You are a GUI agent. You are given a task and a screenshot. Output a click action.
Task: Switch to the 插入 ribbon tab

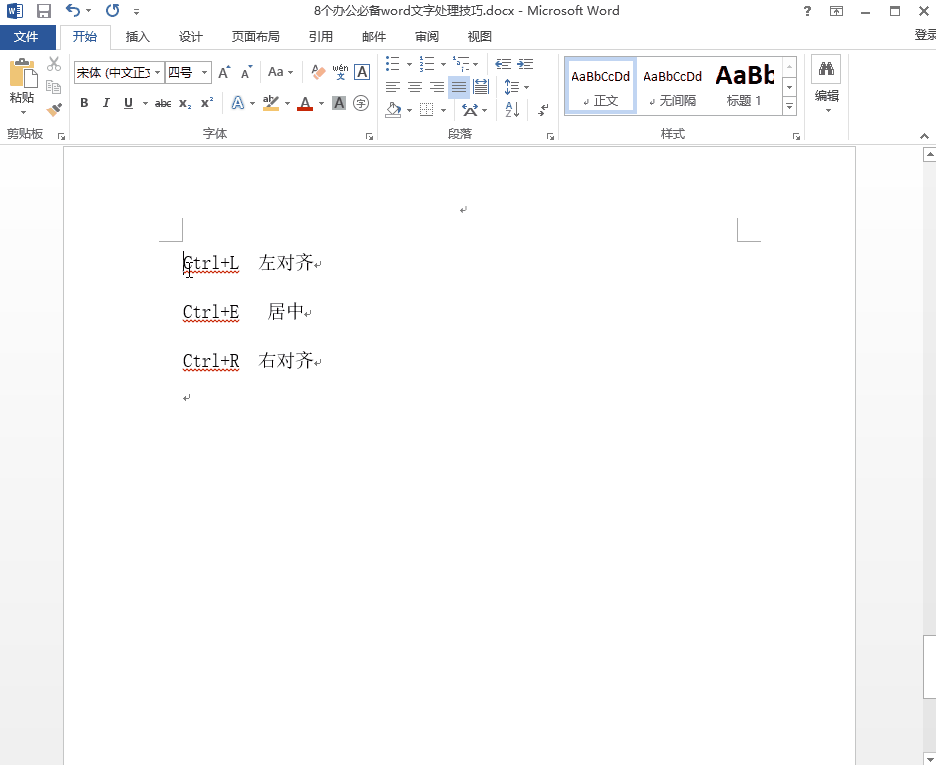138,37
